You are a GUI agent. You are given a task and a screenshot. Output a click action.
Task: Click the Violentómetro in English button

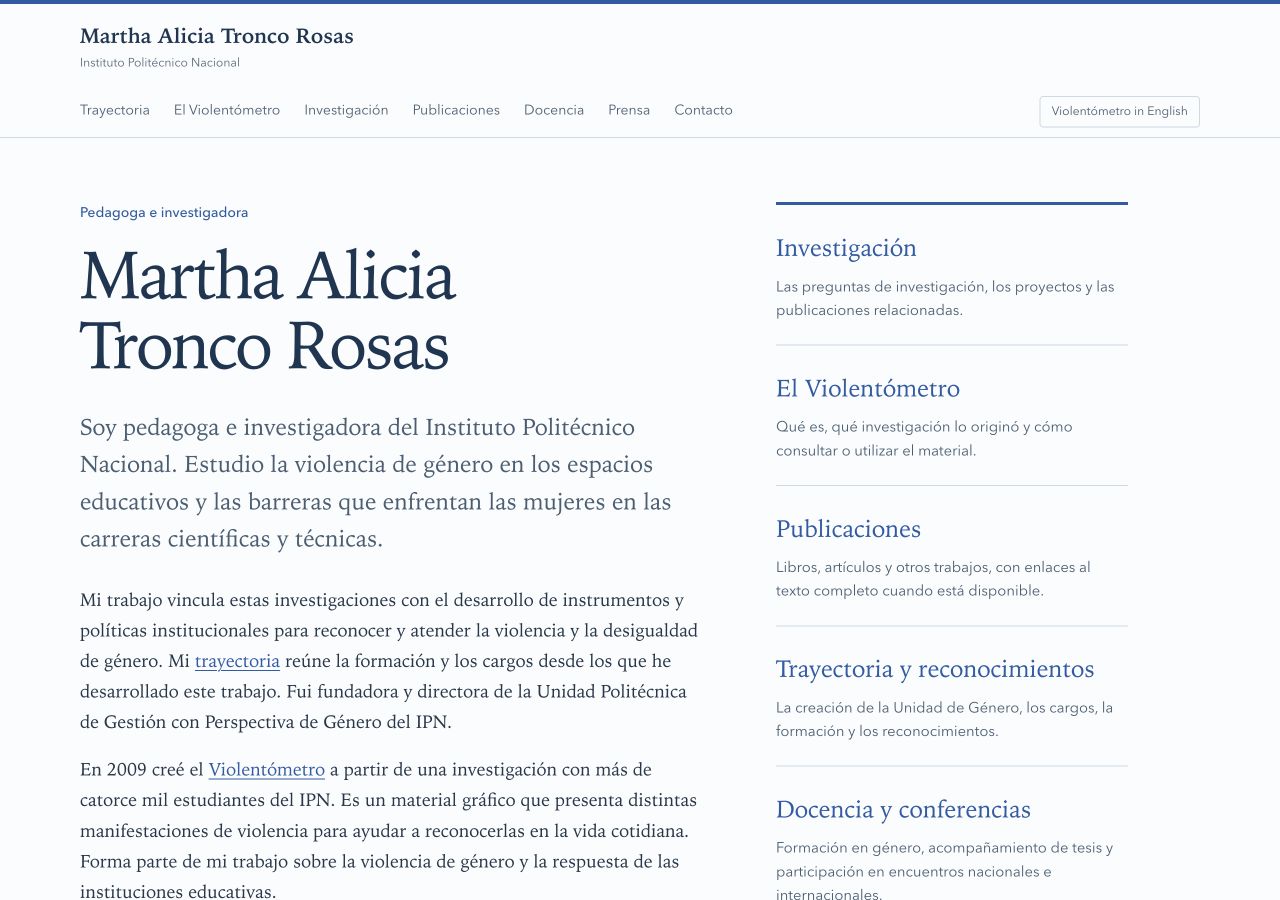[1119, 111]
